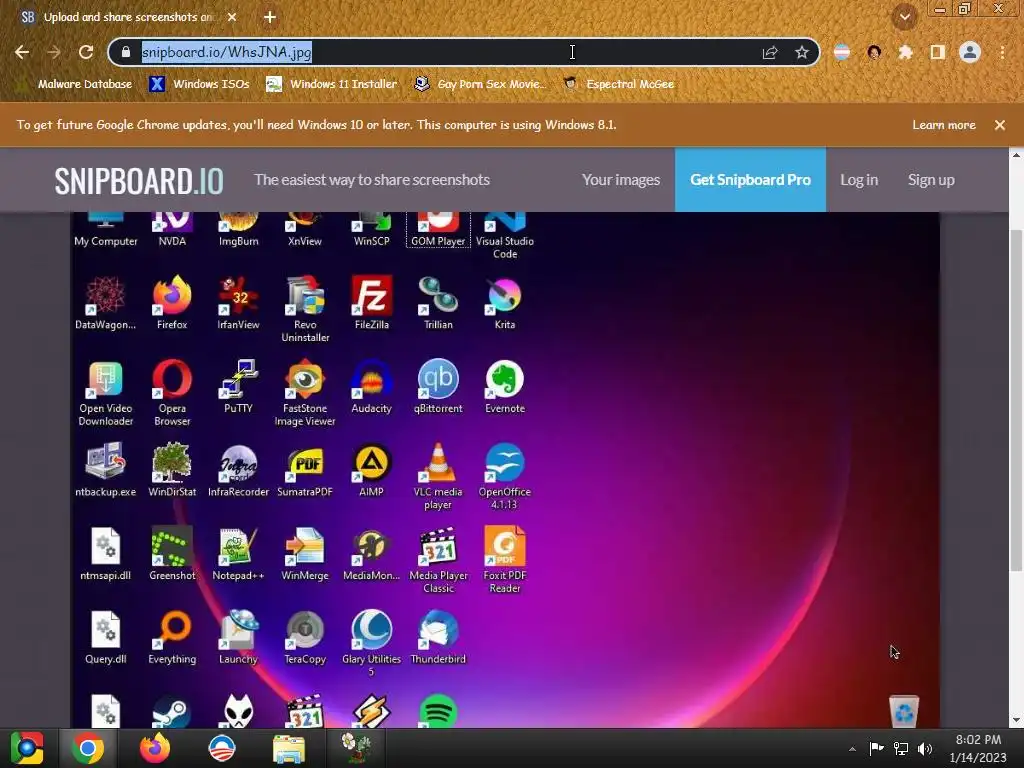
Task: Open File Explorer from the taskbar
Action: tap(288, 748)
